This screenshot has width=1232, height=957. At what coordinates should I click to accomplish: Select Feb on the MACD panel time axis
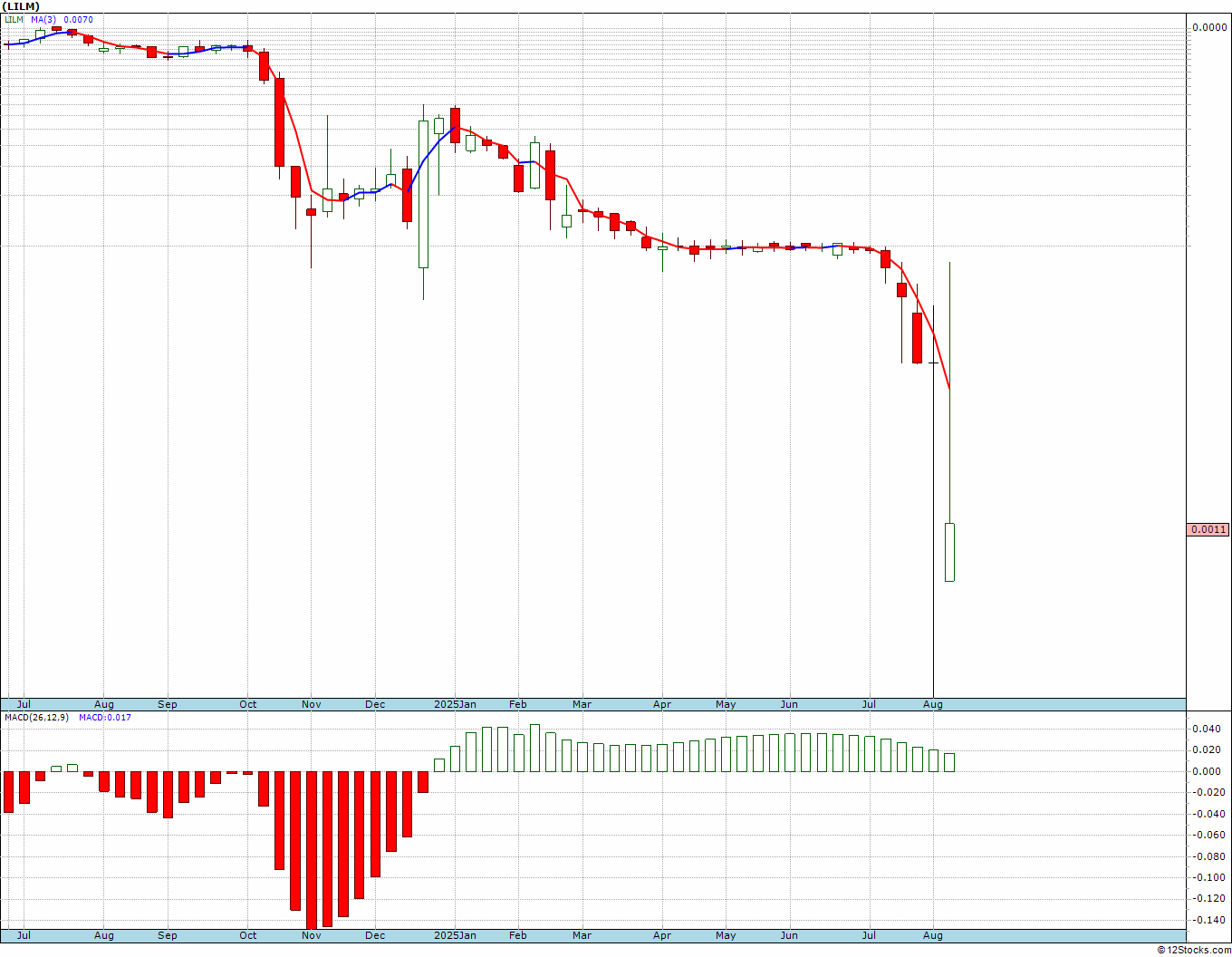pos(518,935)
